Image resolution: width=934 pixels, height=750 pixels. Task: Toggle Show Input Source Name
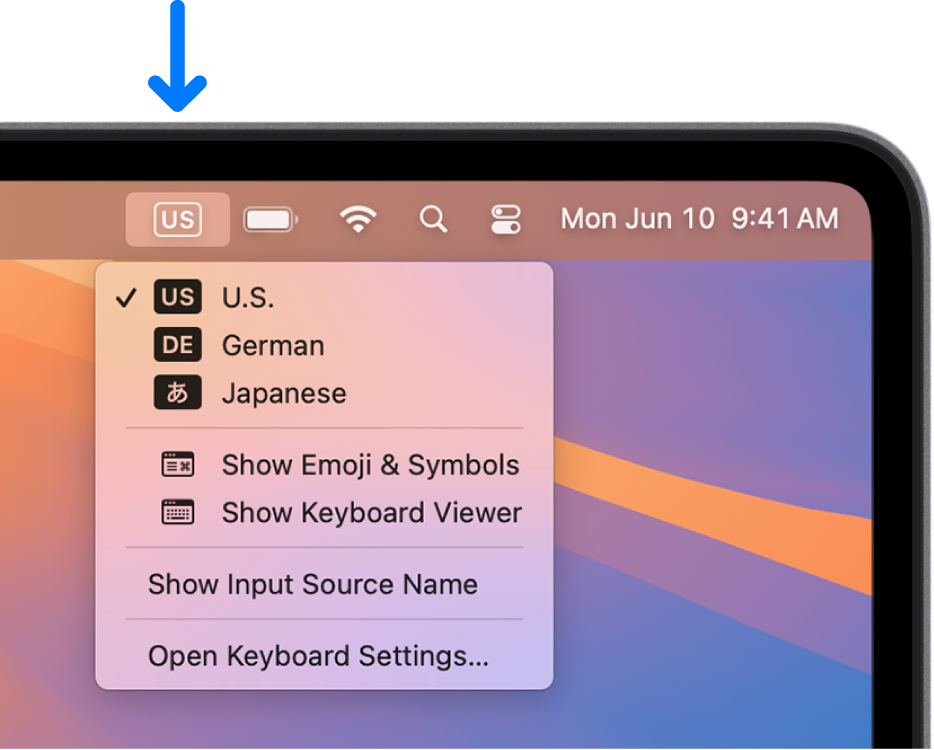[x=324, y=584]
